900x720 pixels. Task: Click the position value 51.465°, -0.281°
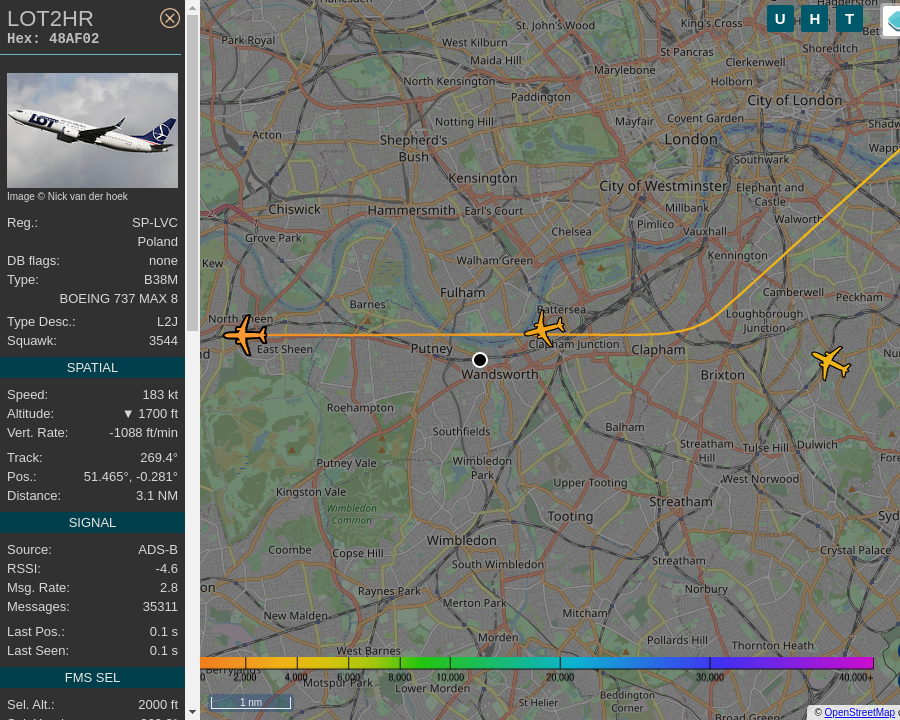pyautogui.click(x=131, y=477)
